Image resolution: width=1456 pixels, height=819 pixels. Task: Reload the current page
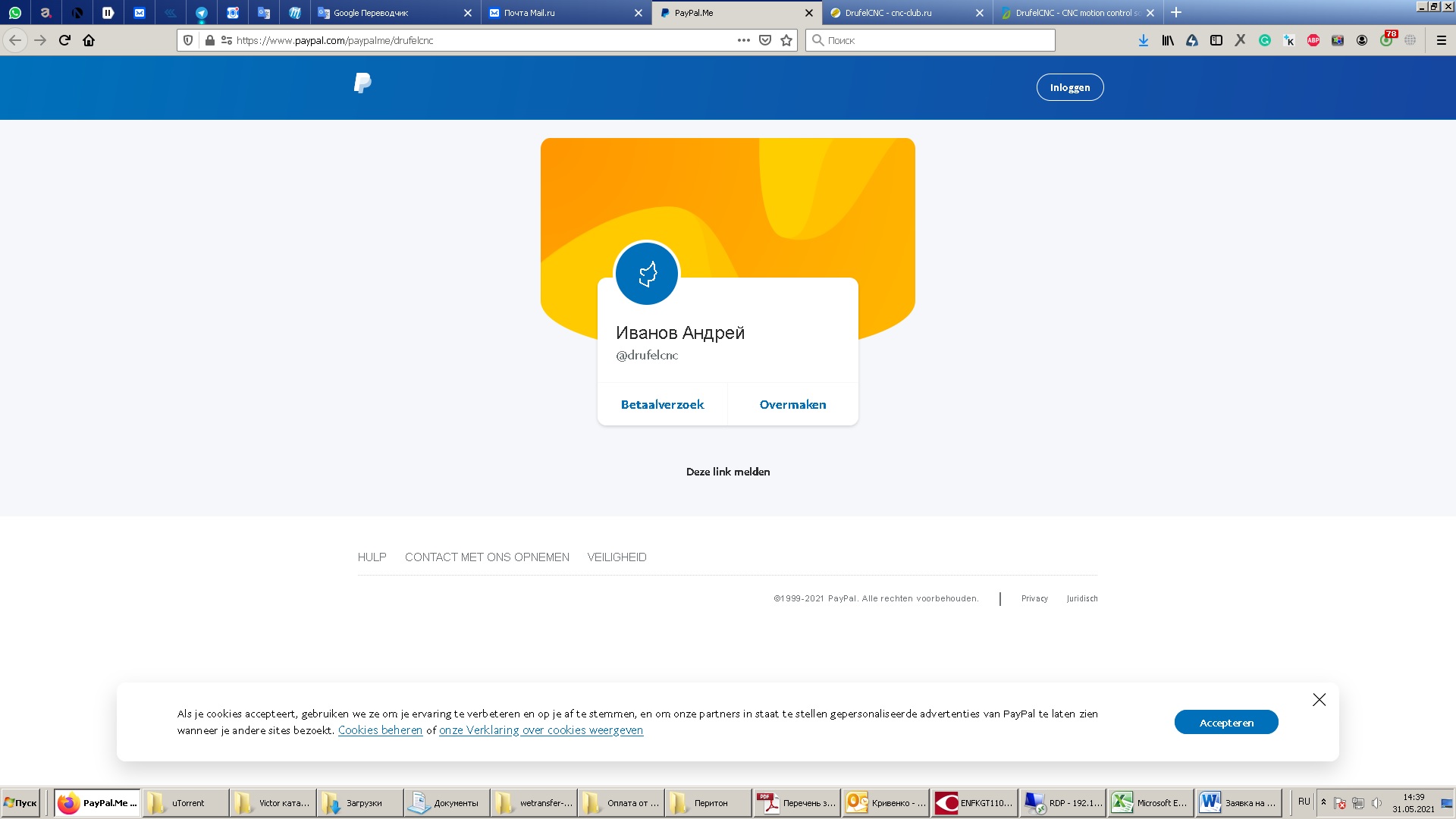[64, 40]
